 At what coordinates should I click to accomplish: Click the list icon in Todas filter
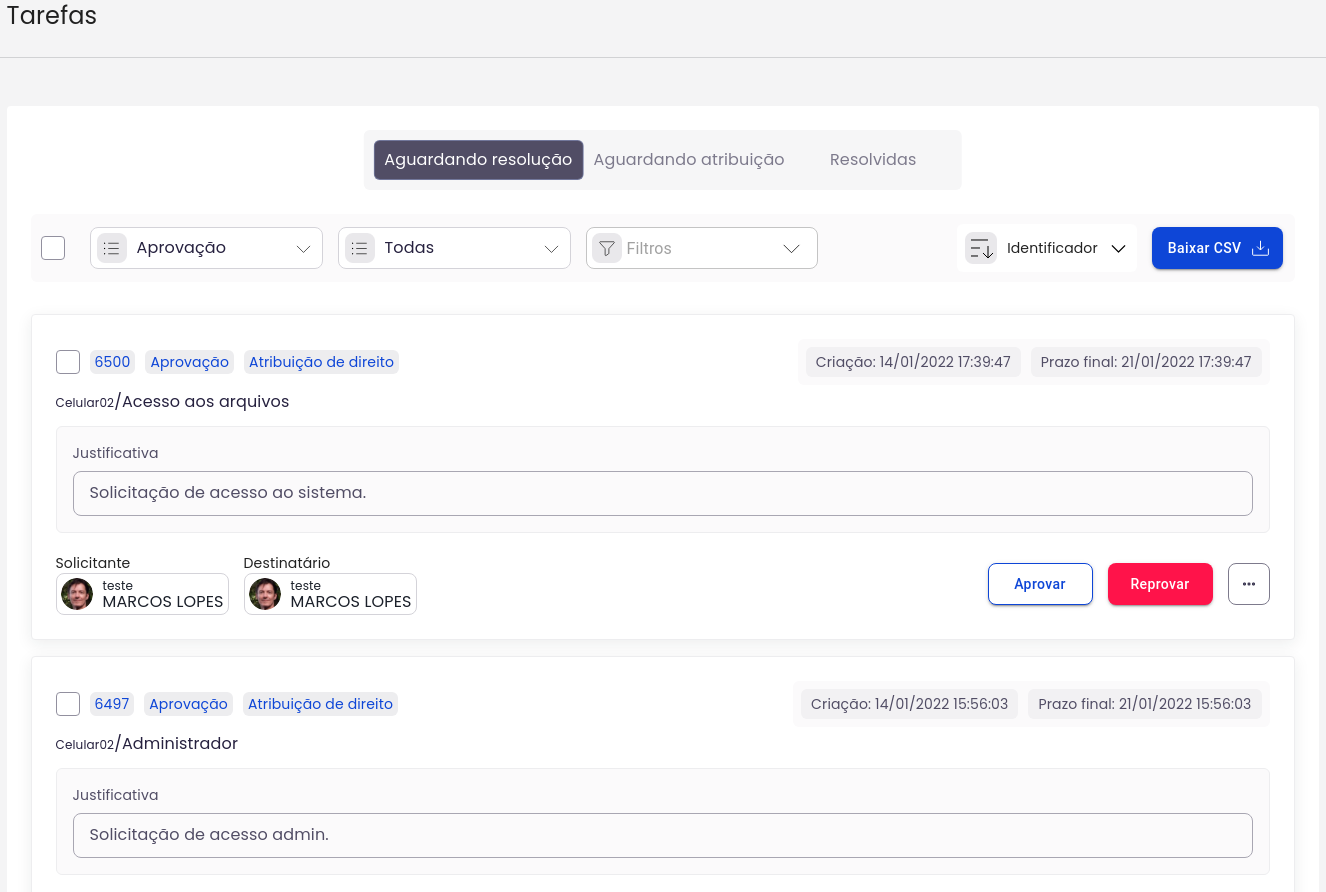[x=360, y=248]
